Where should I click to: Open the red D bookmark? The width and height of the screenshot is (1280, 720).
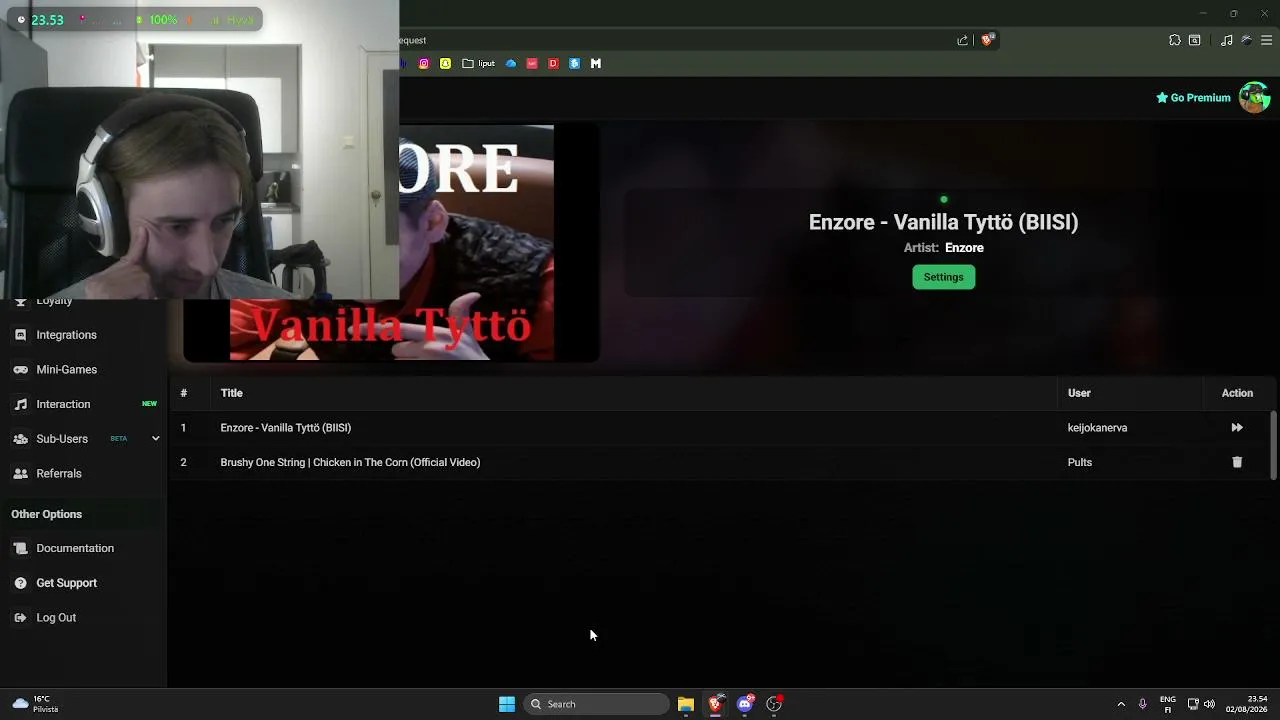[553, 64]
